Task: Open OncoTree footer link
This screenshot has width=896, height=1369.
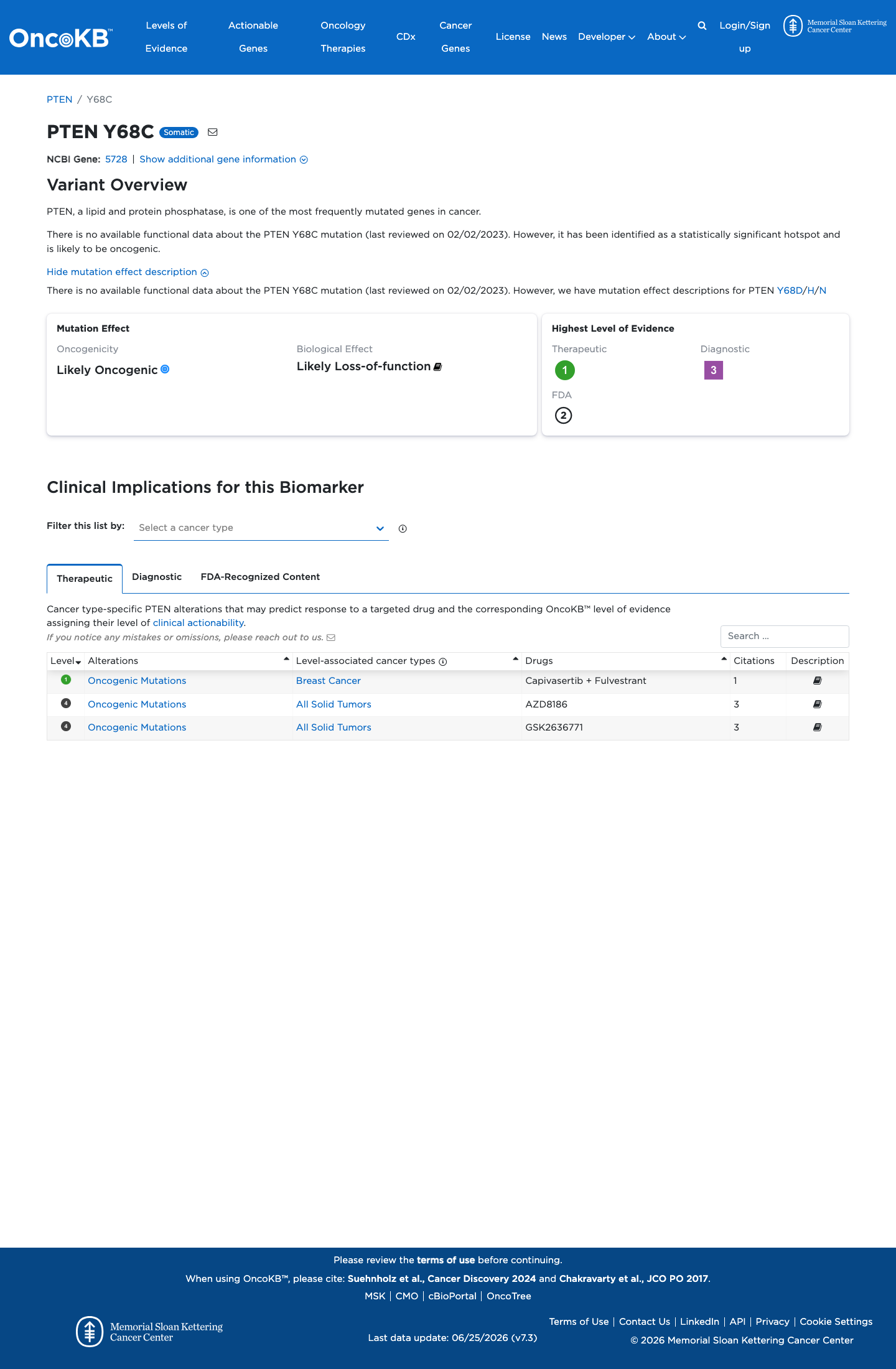Action: (x=509, y=1296)
